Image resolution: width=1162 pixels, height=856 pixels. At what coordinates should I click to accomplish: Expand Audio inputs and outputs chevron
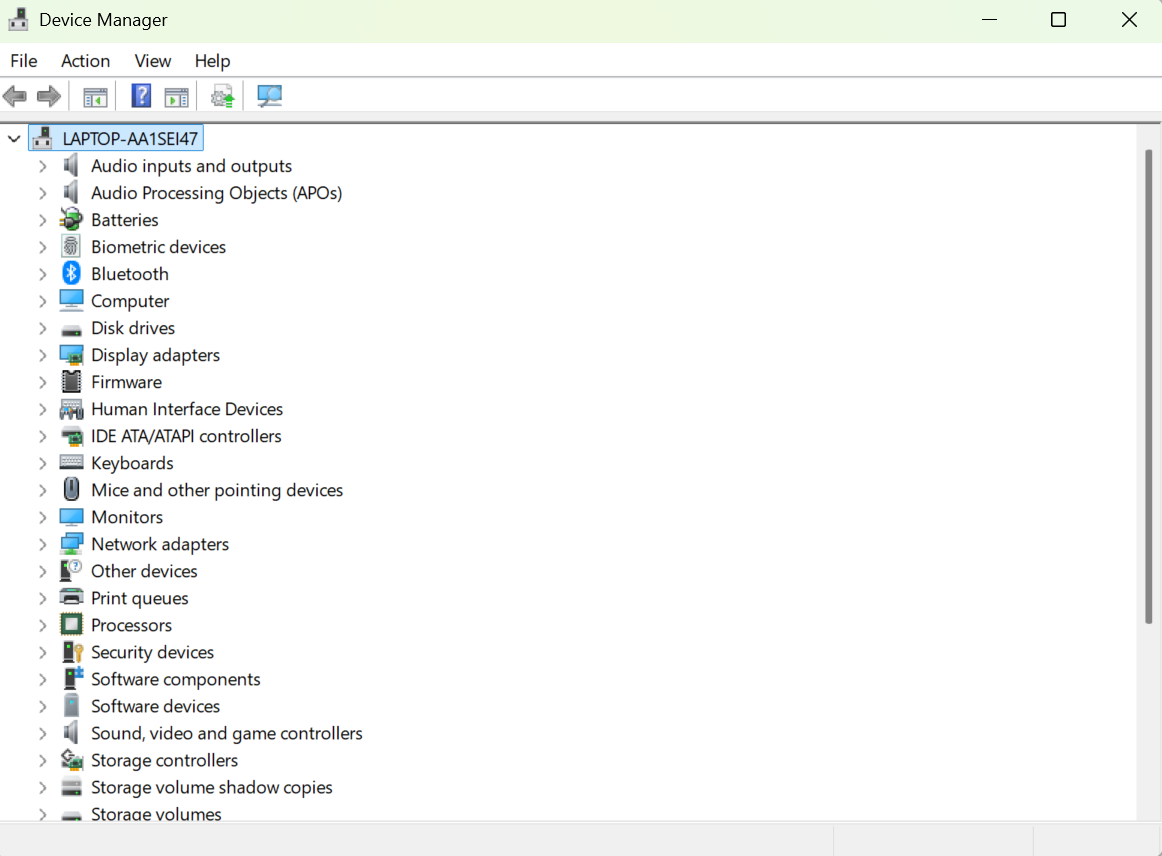pos(43,166)
